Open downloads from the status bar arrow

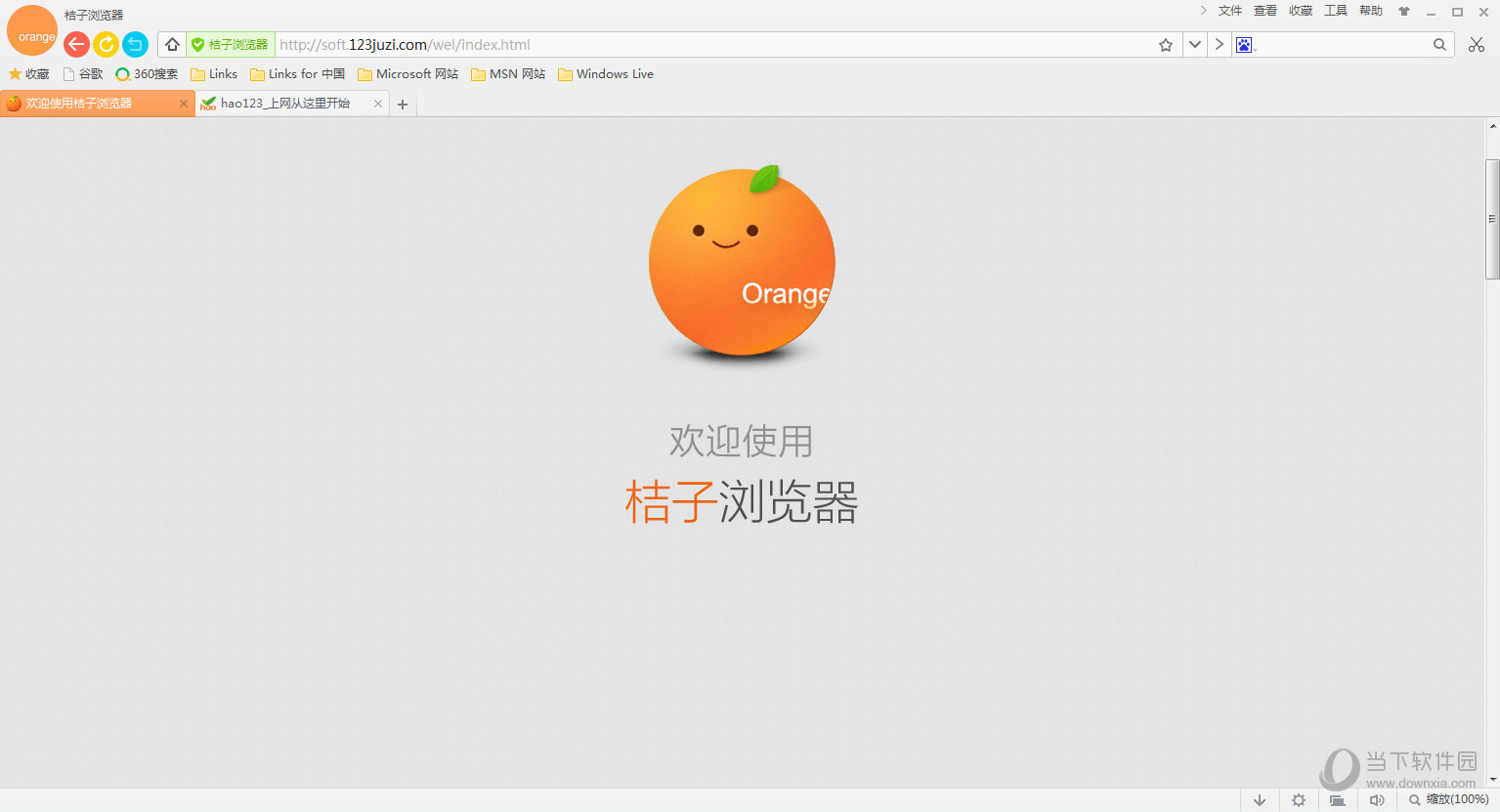coord(1260,800)
